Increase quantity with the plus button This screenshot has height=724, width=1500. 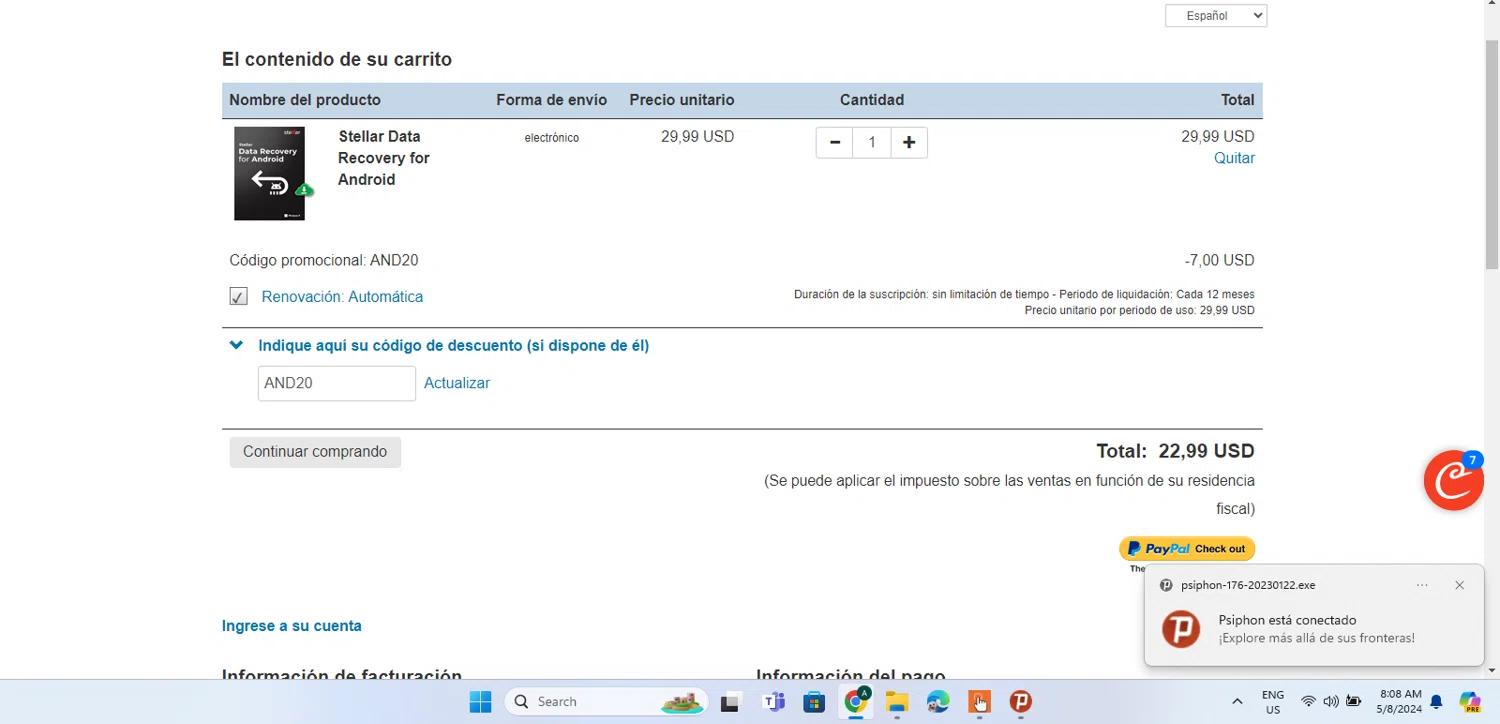908,143
